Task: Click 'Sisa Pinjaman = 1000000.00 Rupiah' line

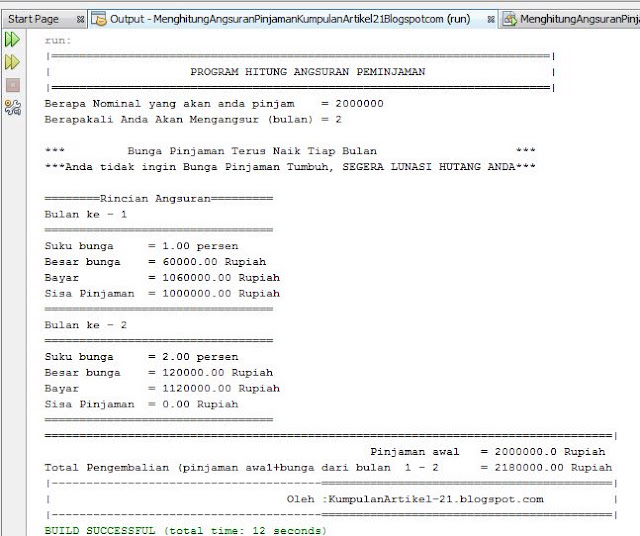Action: click(x=162, y=294)
